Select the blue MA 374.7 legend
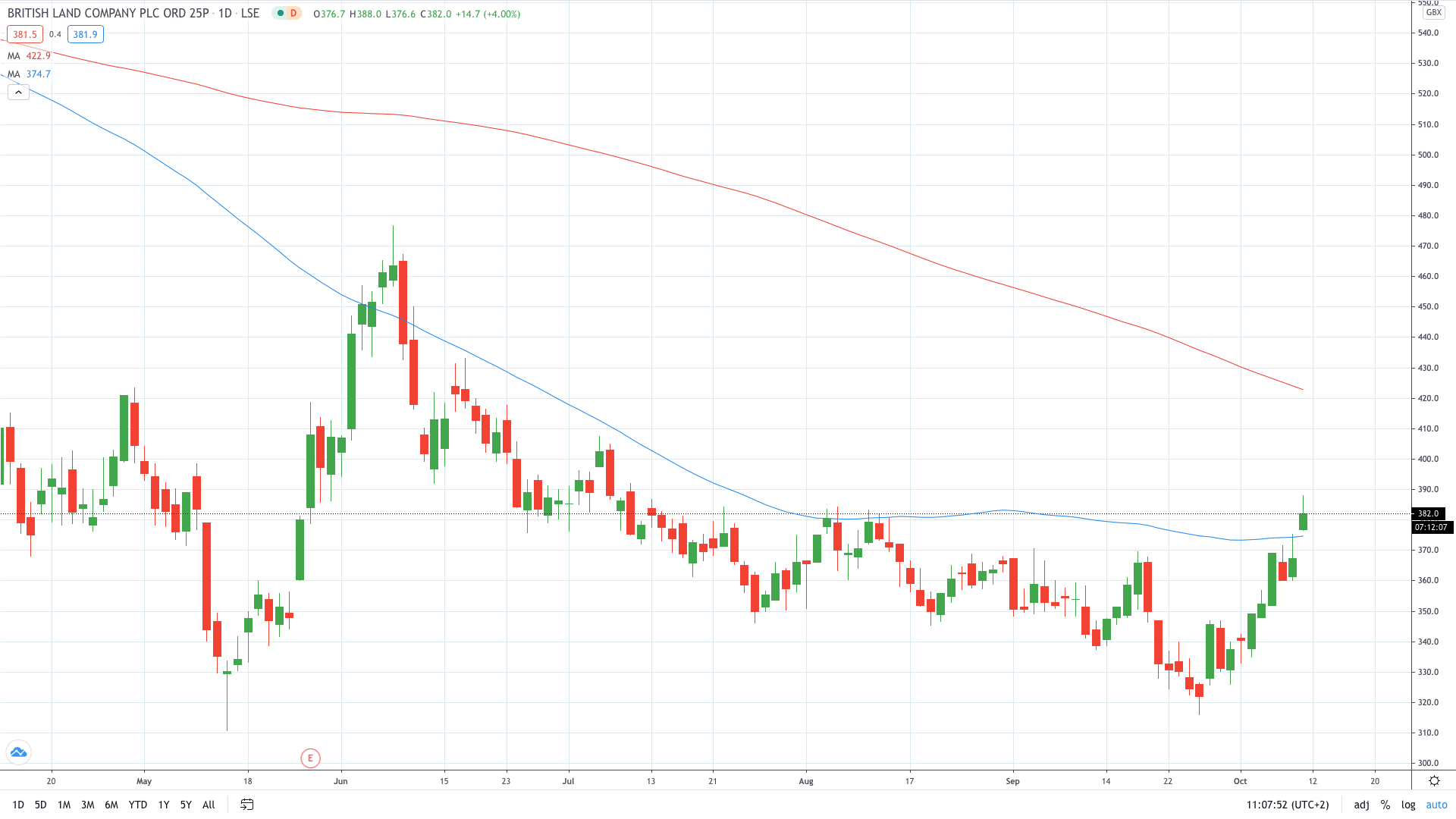This screenshot has width=1456, height=819. pyautogui.click(x=30, y=74)
